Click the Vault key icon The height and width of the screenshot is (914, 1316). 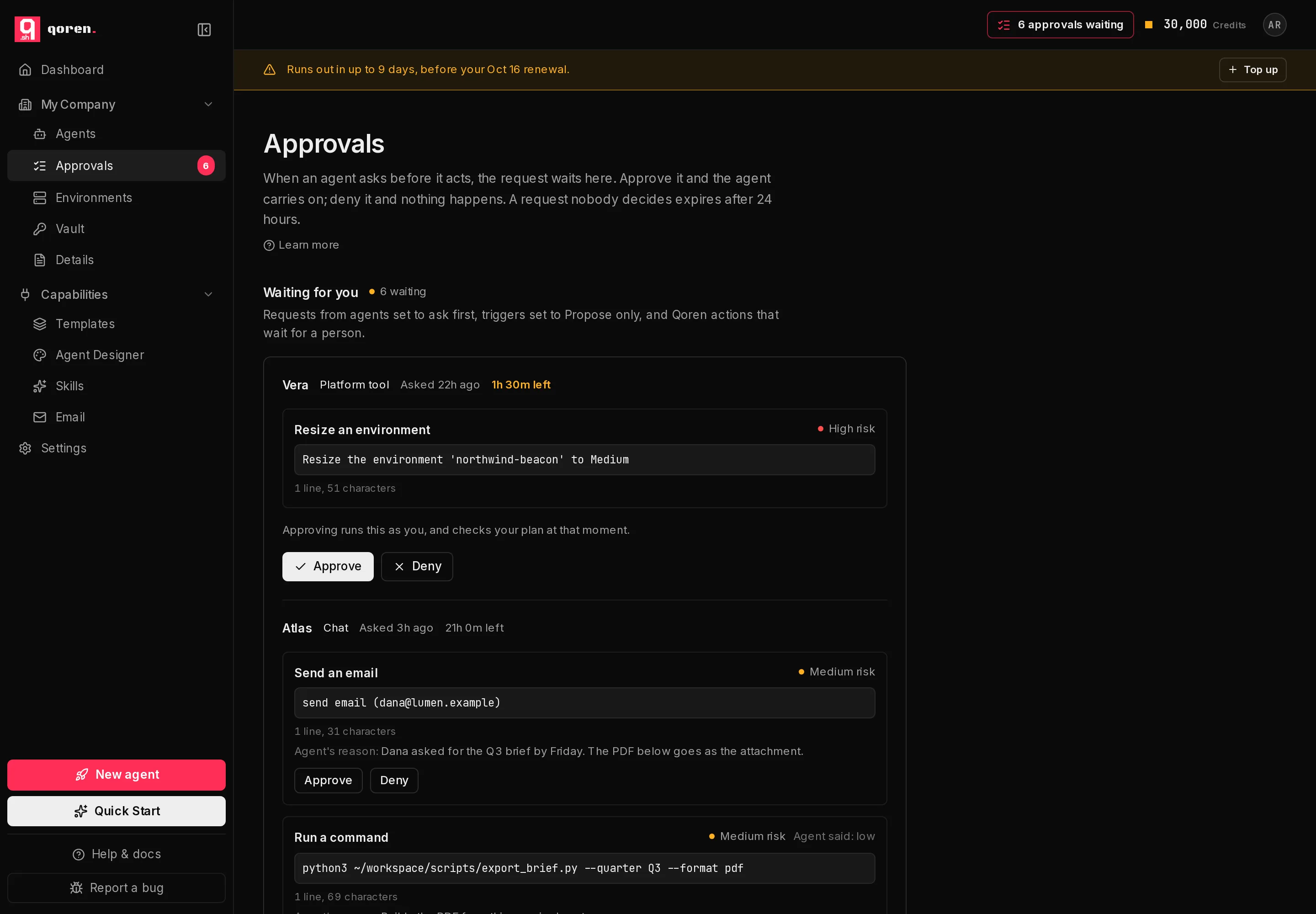[x=39, y=229]
